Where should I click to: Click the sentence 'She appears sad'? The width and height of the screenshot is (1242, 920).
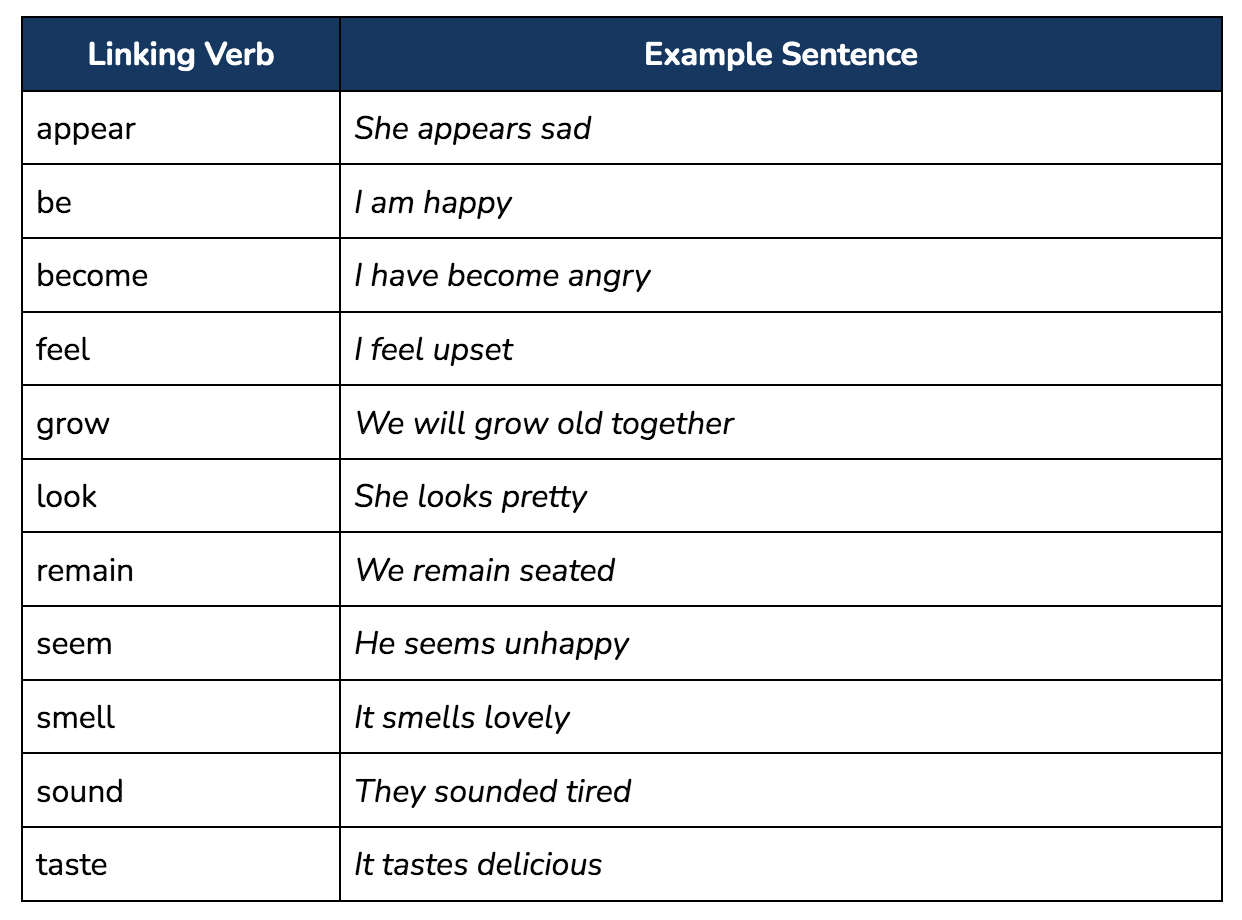point(473,129)
